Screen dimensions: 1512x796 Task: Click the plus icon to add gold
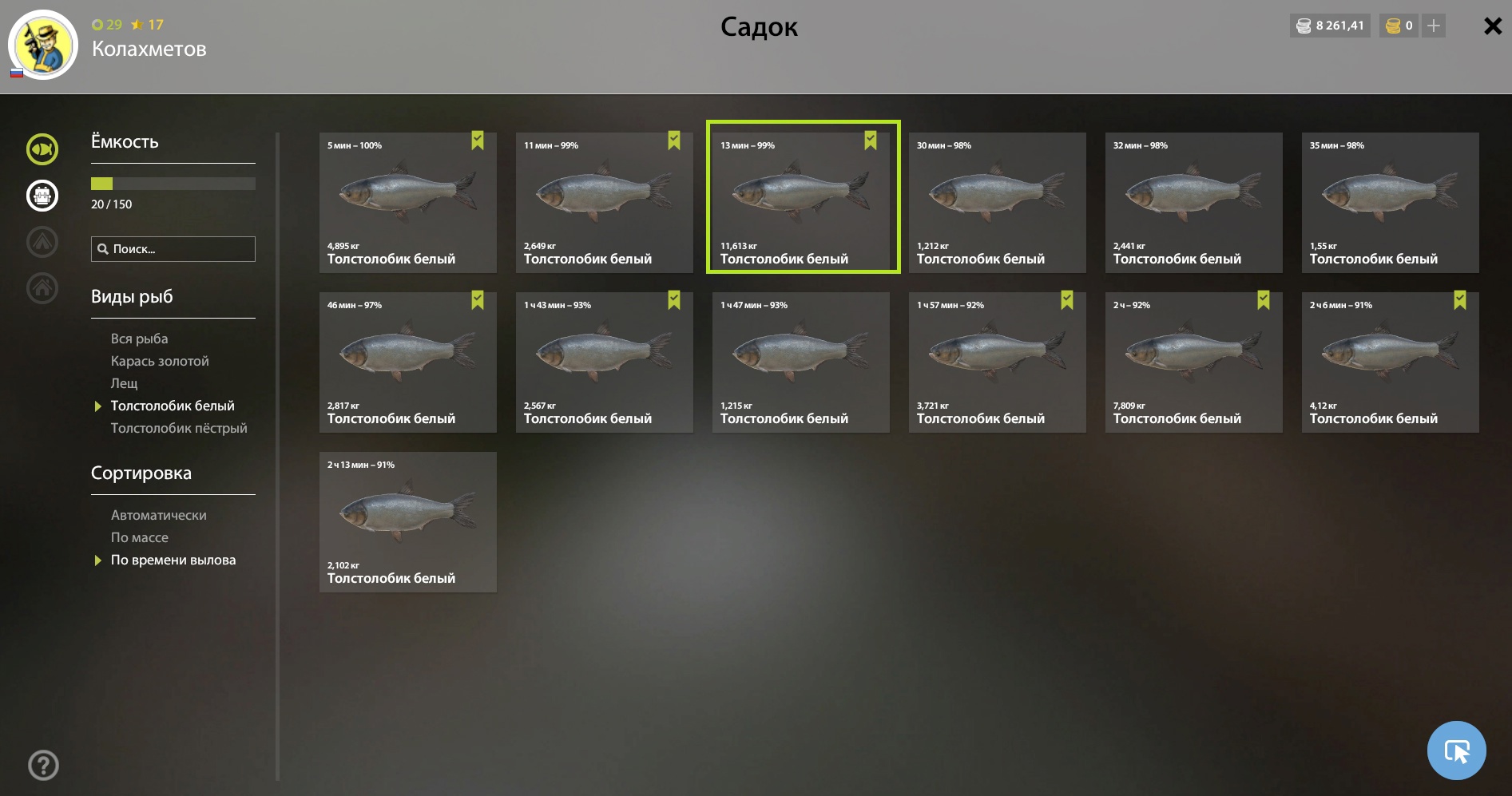tap(1434, 26)
